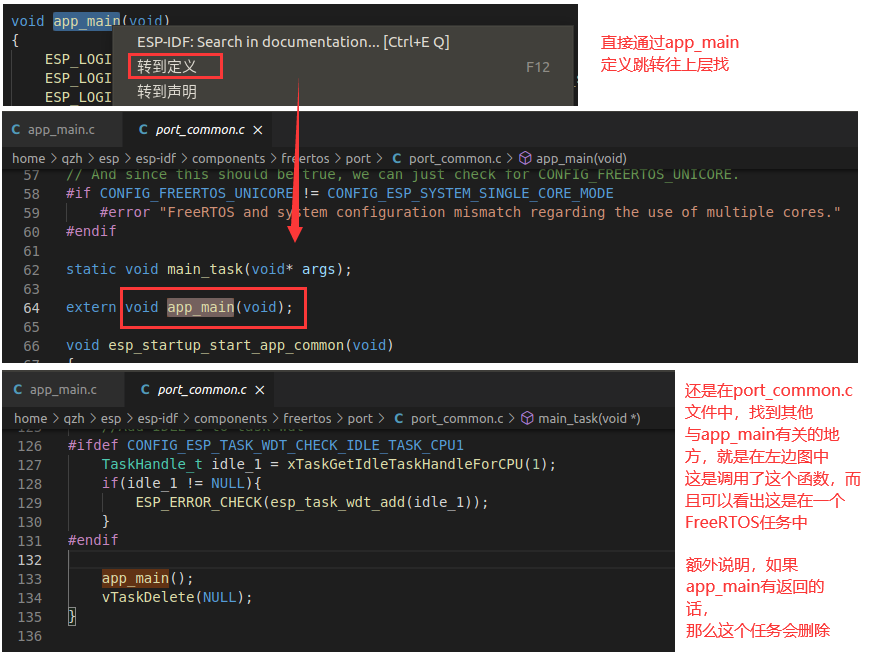Click highlighted app_main on line 64
This screenshot has height=657, width=869.
coord(201,307)
